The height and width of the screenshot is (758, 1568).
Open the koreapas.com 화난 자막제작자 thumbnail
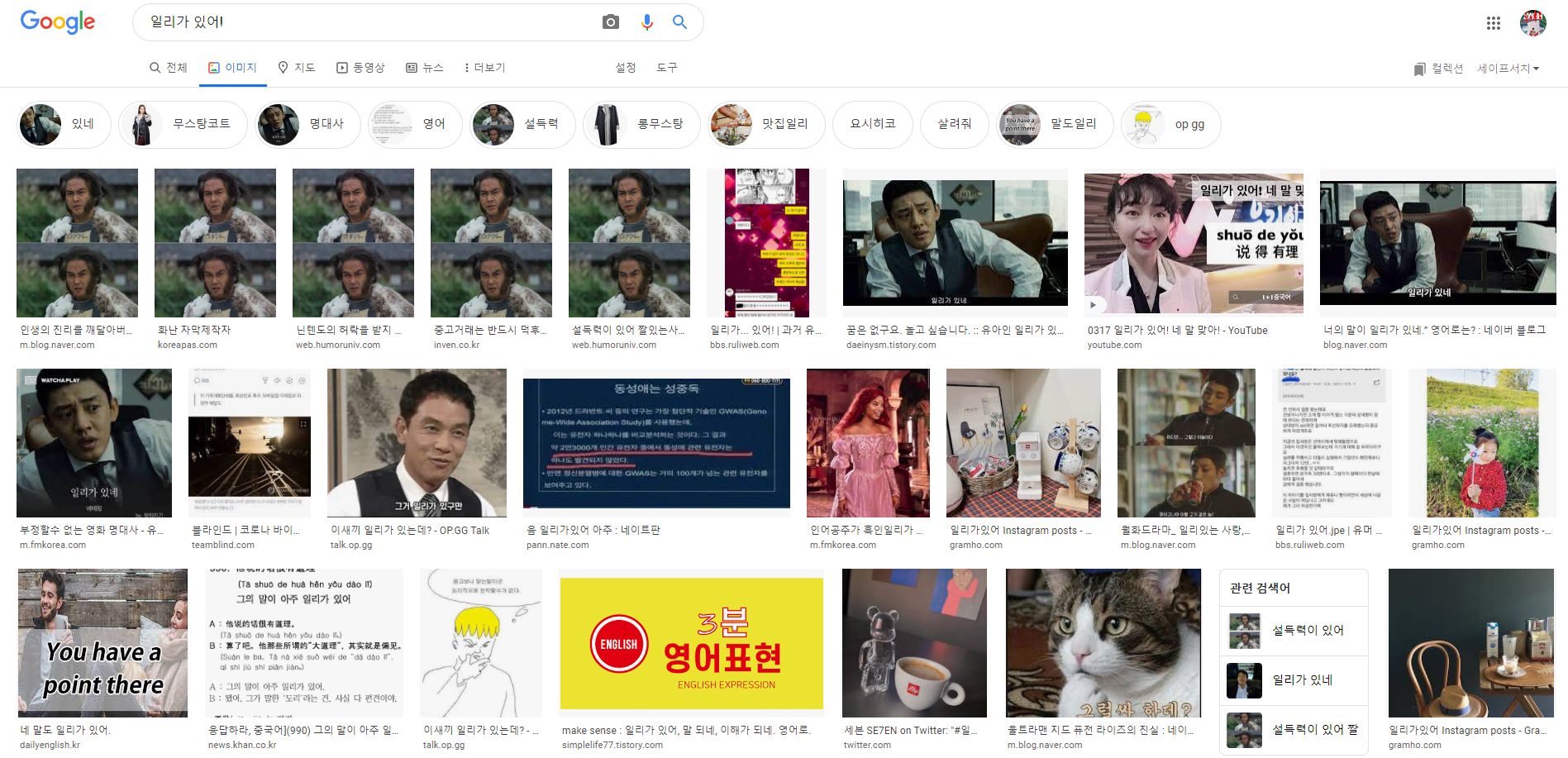(x=215, y=243)
